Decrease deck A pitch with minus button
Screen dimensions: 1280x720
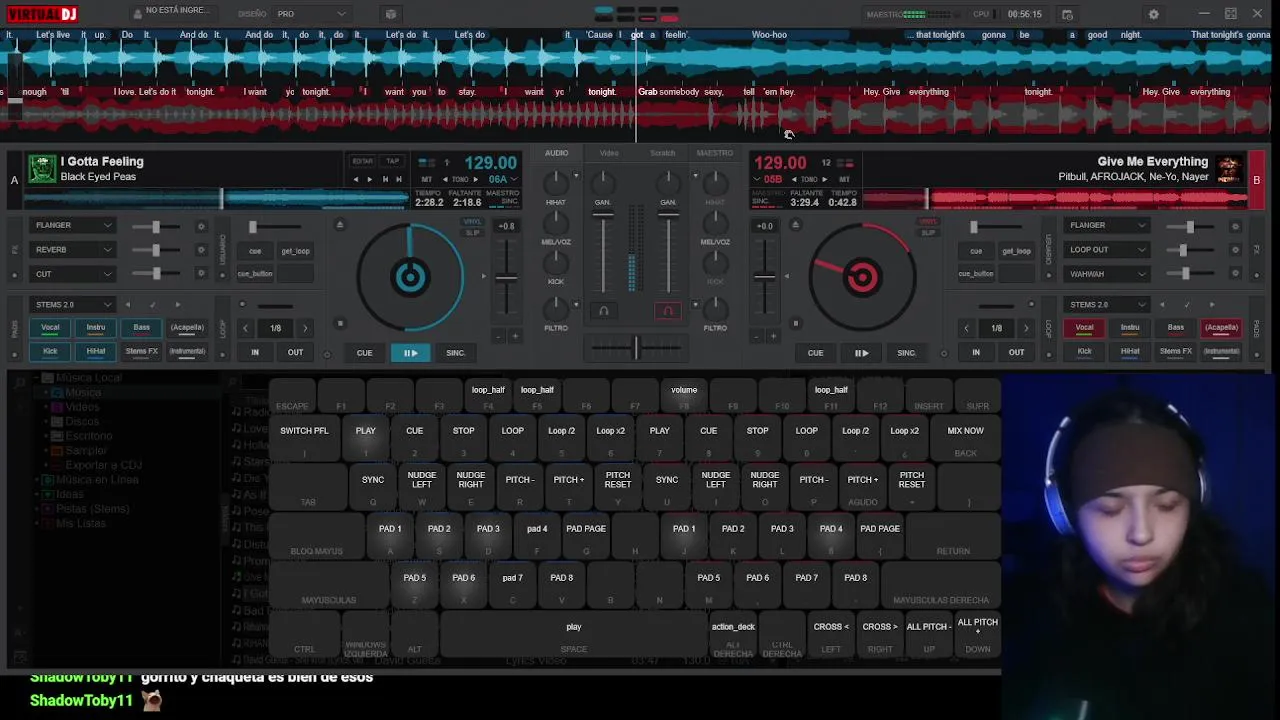pos(499,336)
